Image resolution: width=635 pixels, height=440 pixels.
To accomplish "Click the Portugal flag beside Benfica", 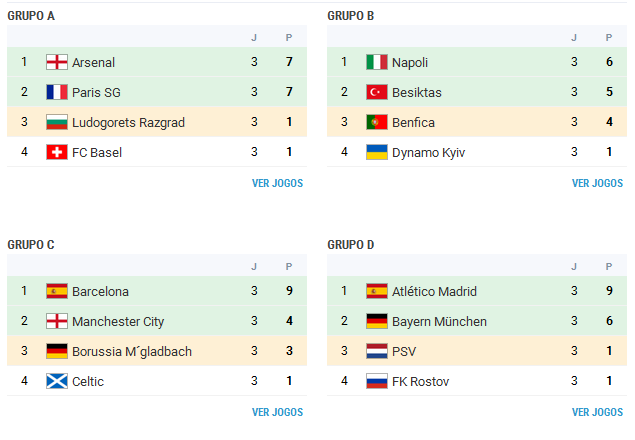I will pos(377,122).
